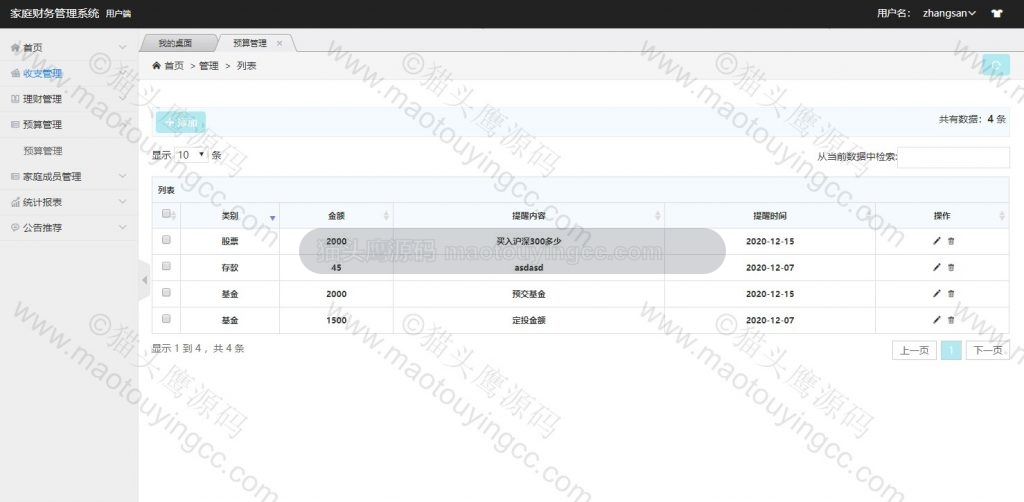
Task: Click the home icon in the breadcrumb
Action: tap(156, 65)
